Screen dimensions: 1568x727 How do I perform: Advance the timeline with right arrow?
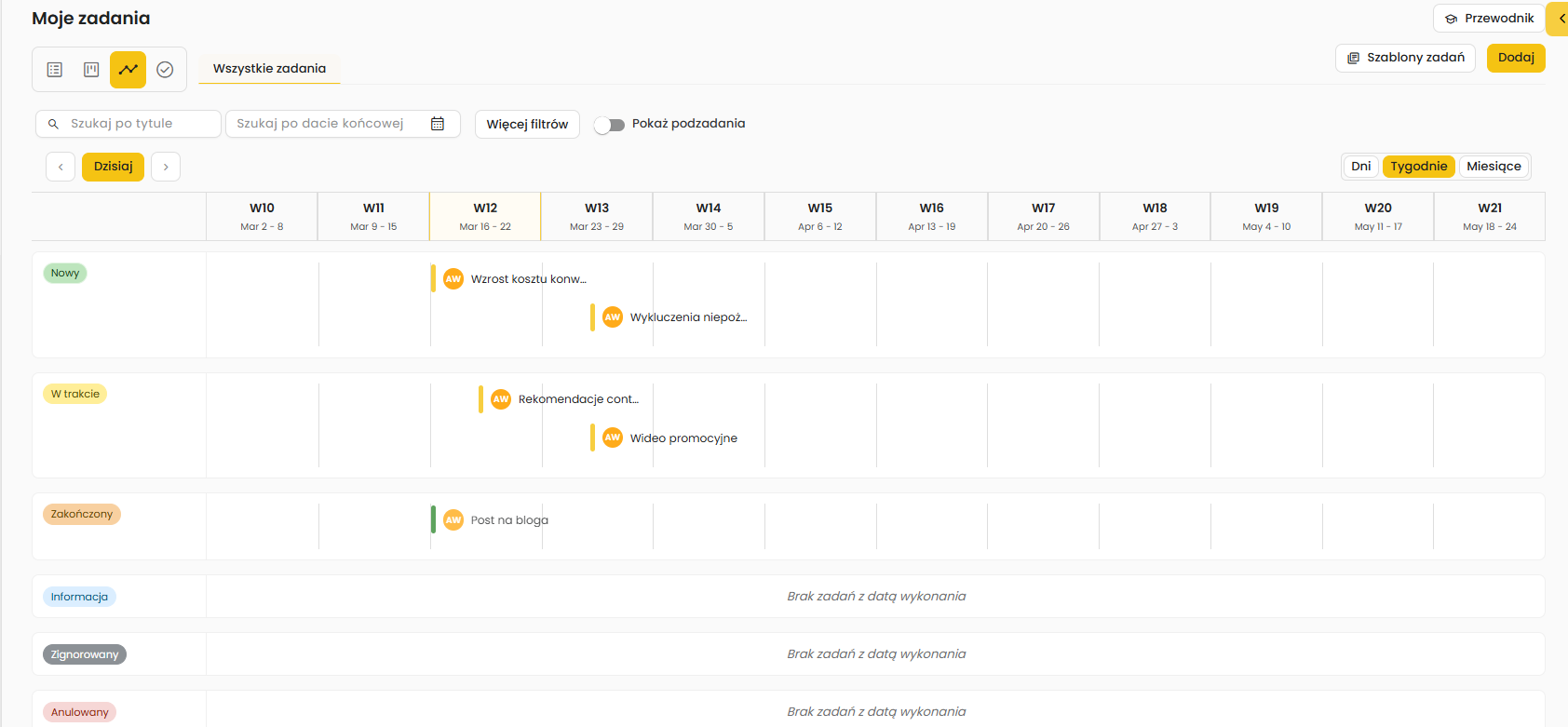click(166, 167)
